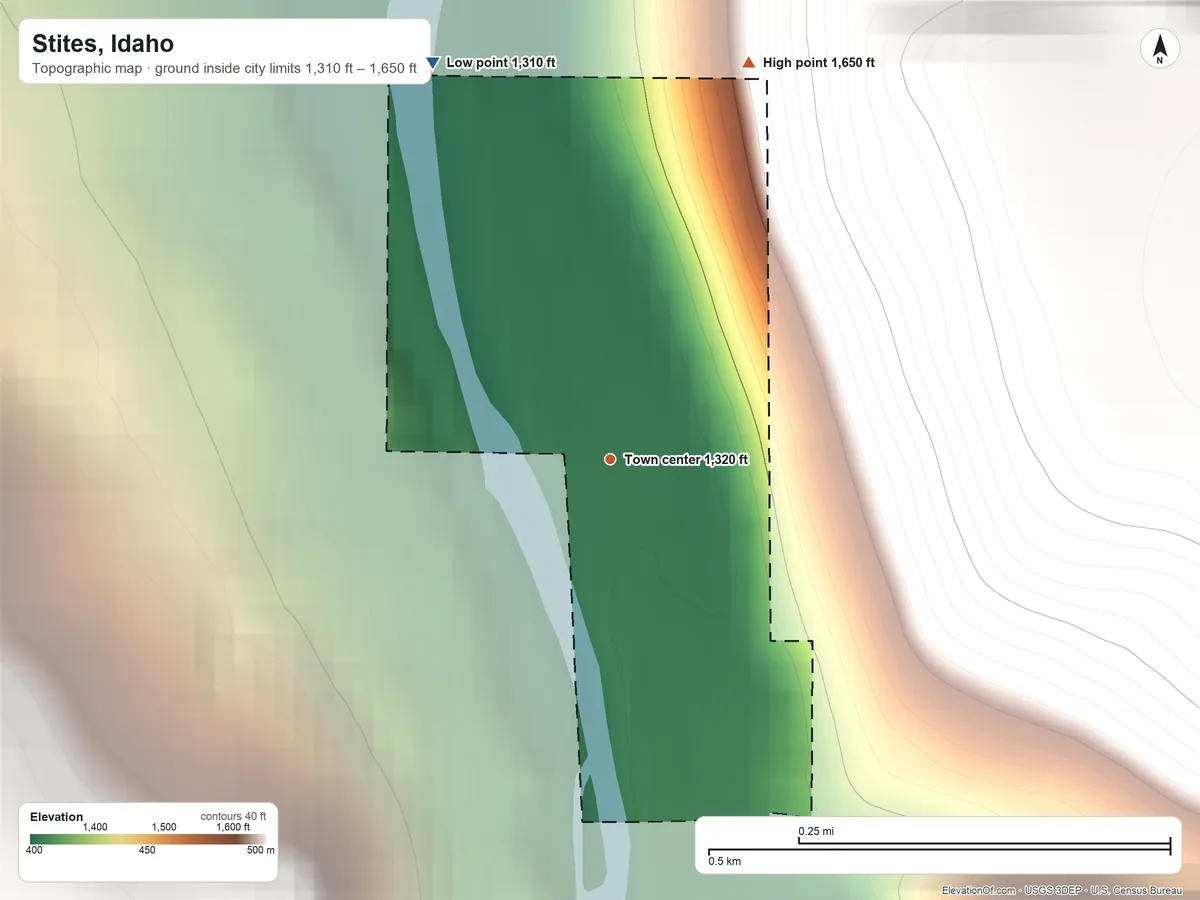Click the orange high point triangle marker
The image size is (1200, 900).
click(748, 63)
